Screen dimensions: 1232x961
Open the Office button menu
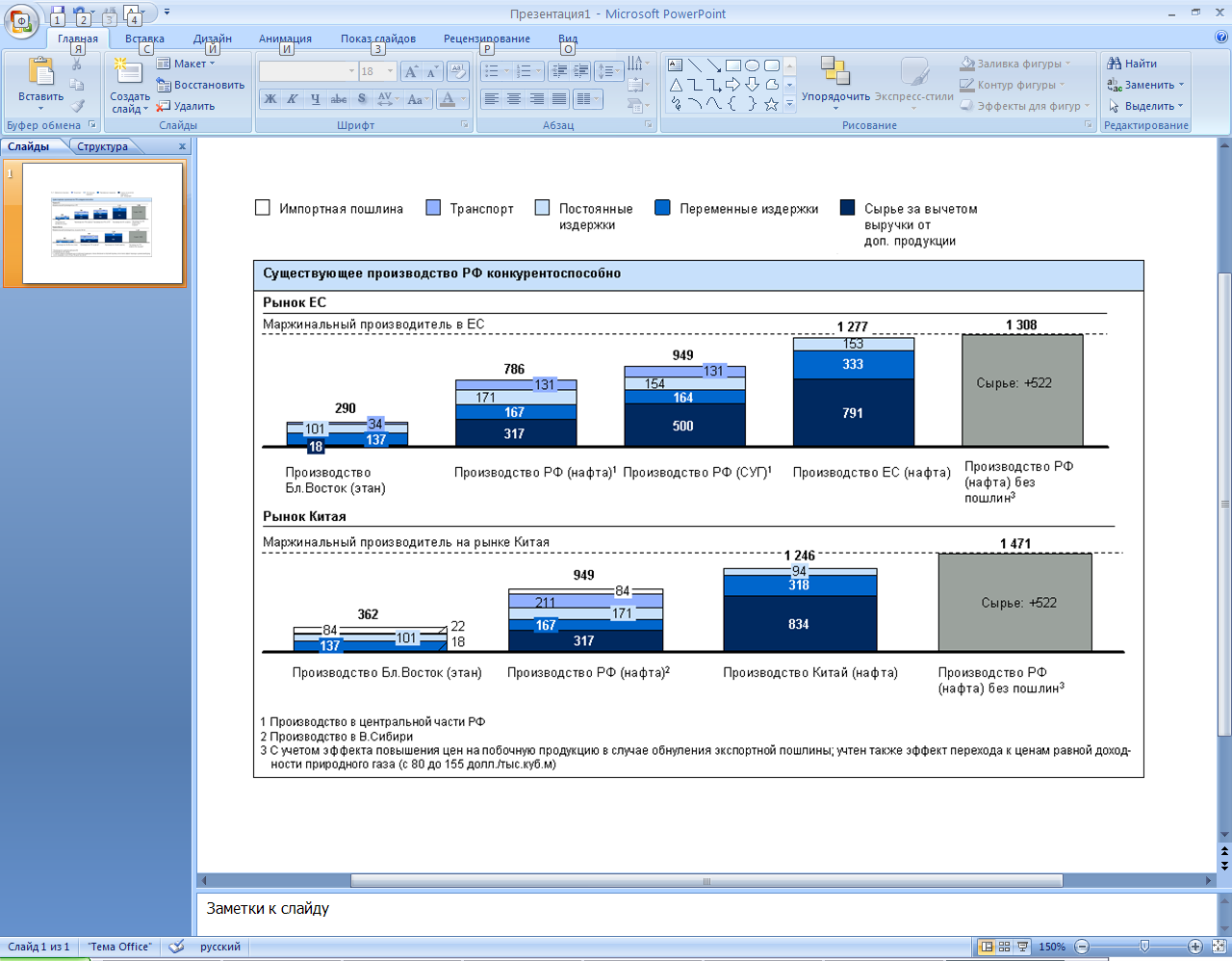tap(21, 20)
